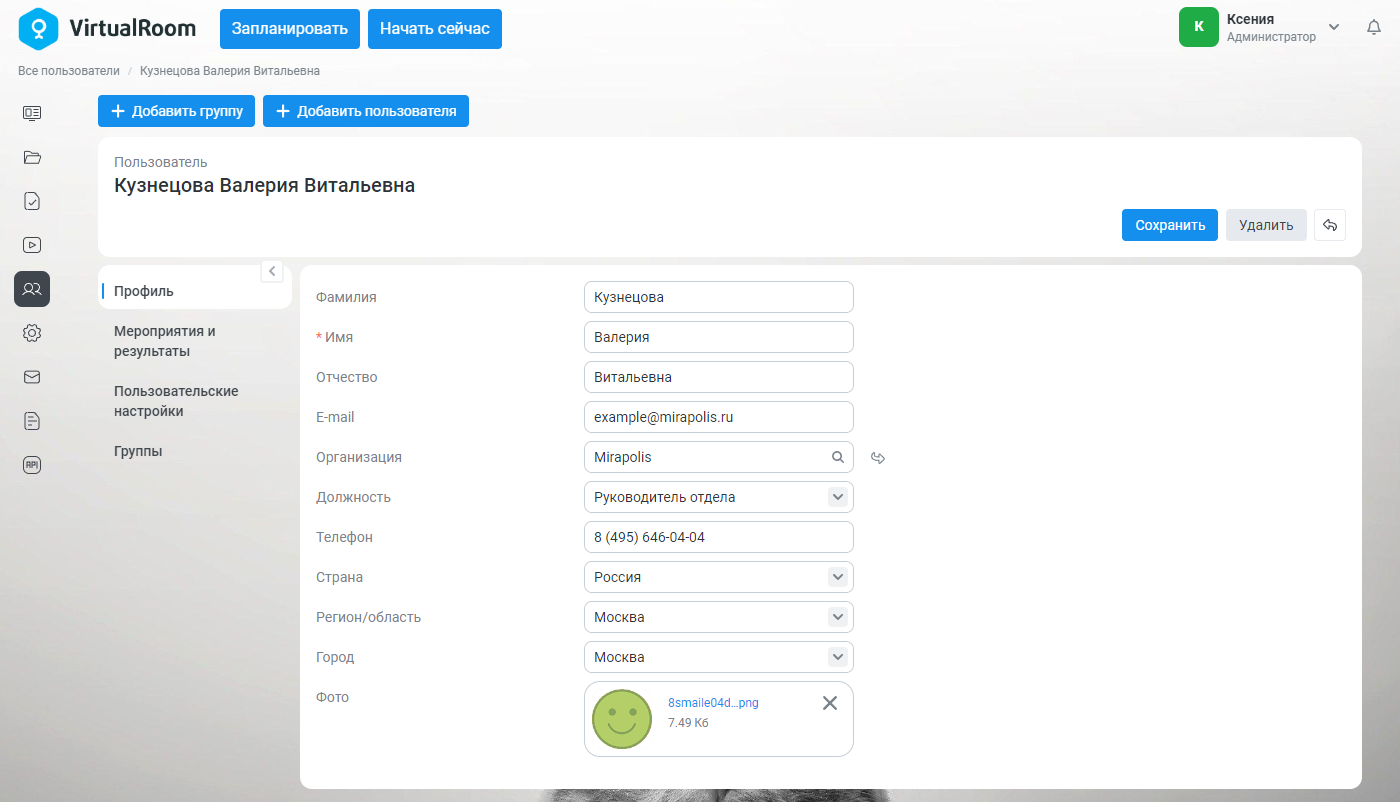
Task: Open the mail envelope icon in sidebar
Action: click(x=32, y=377)
